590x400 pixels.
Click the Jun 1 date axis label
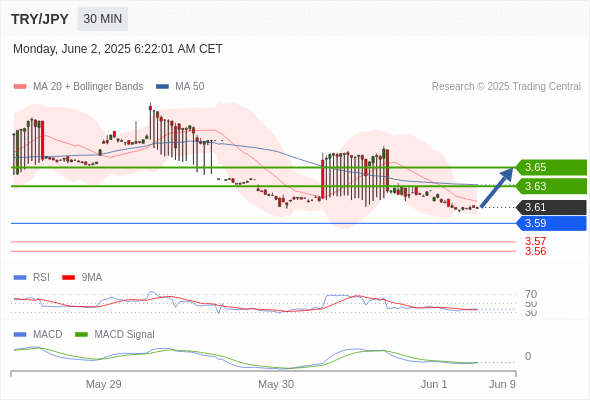pos(434,384)
